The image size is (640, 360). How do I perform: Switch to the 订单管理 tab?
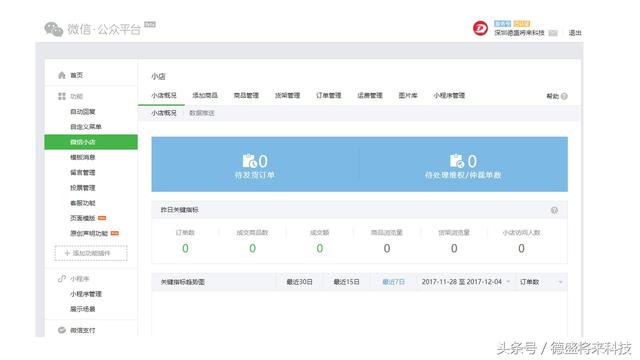(329, 96)
